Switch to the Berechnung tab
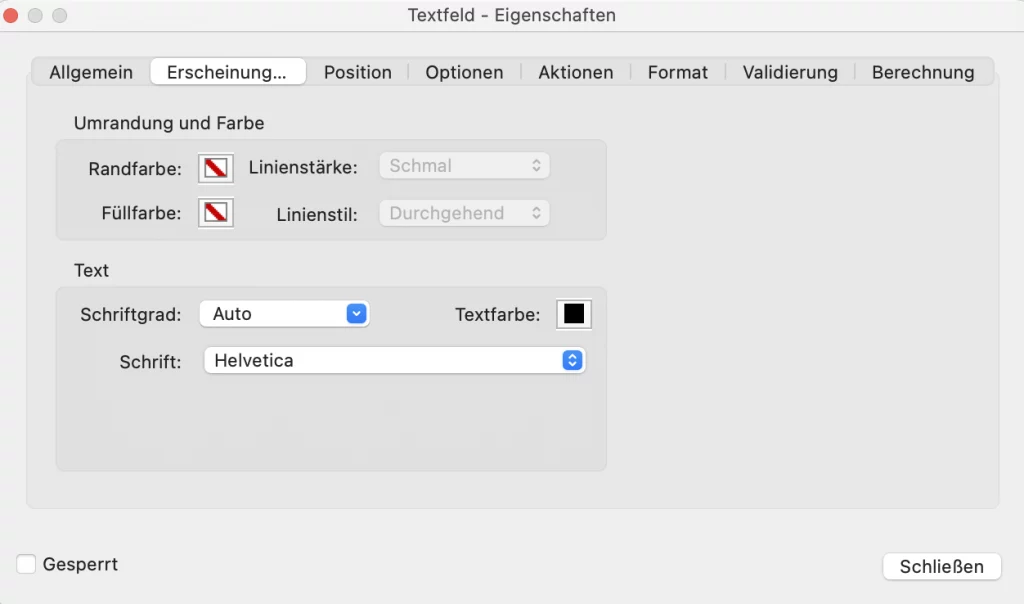This screenshot has width=1024, height=604. (x=923, y=72)
